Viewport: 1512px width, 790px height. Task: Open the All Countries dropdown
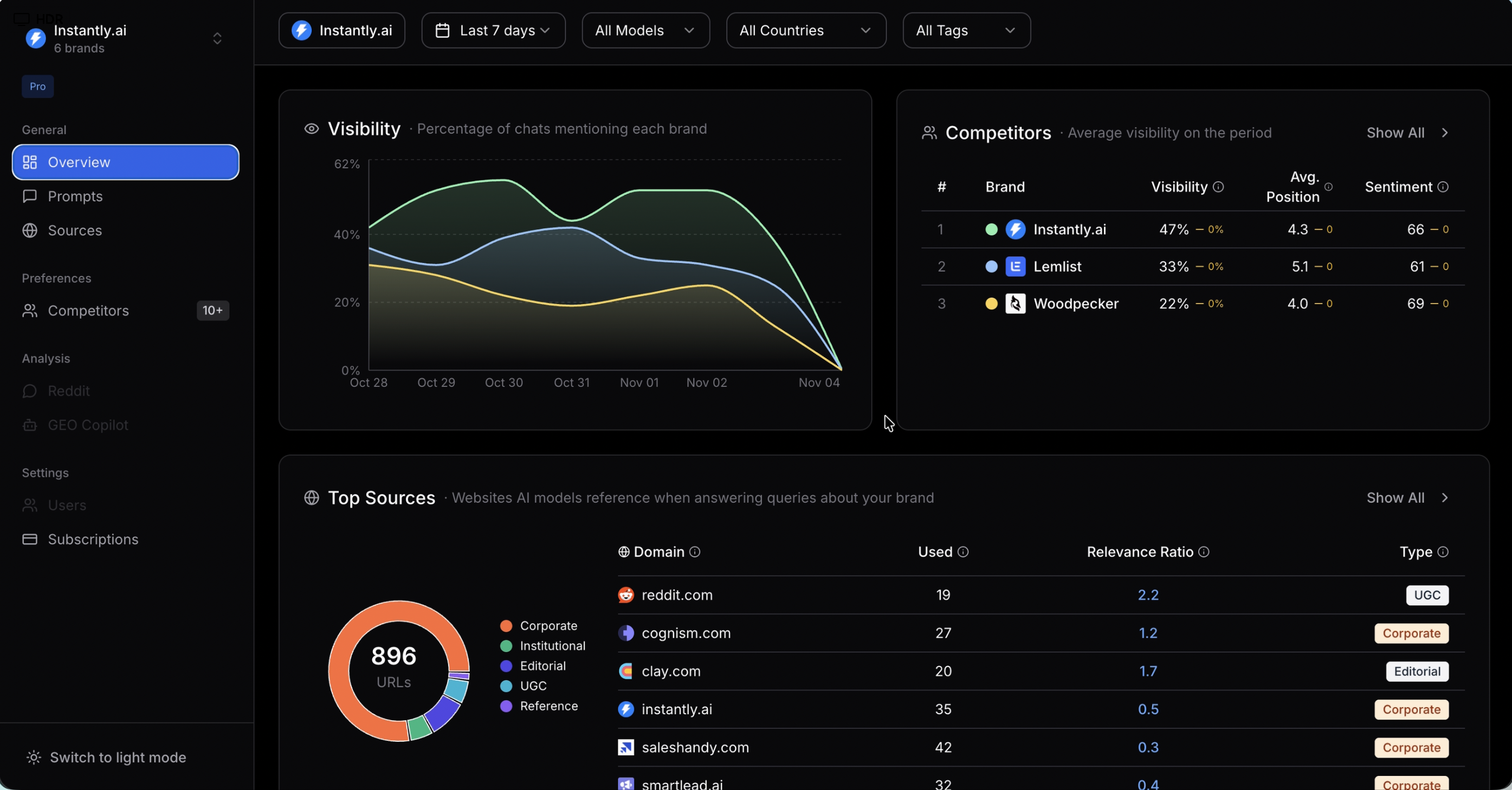(806, 30)
